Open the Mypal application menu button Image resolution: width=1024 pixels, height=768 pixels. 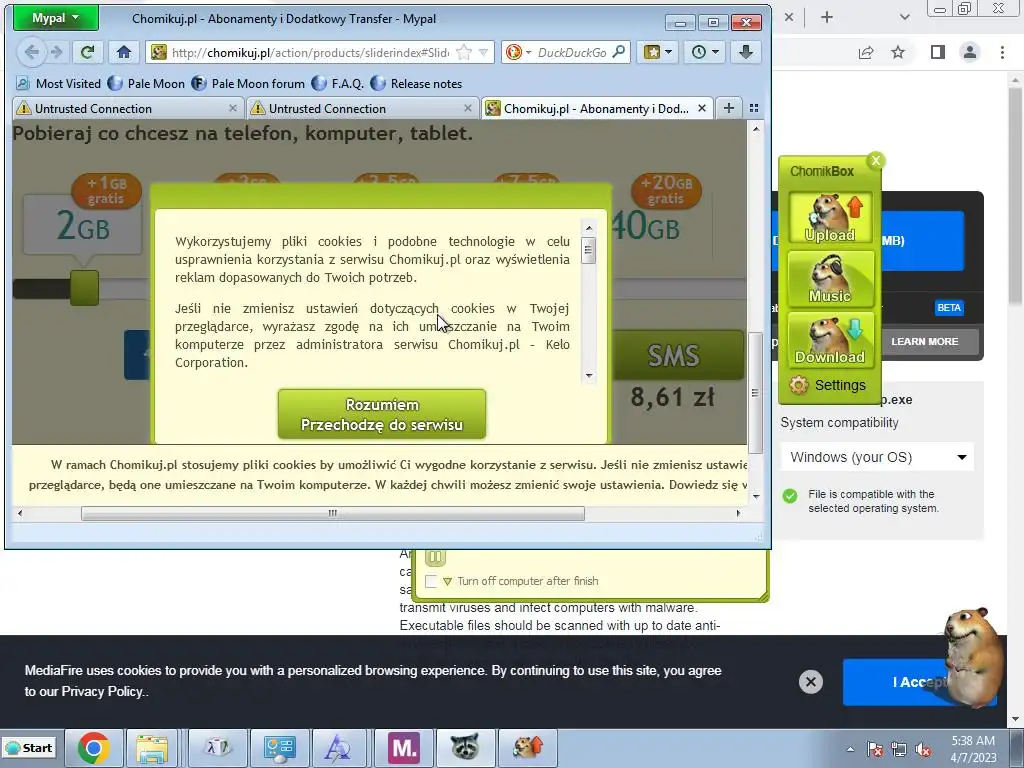pyautogui.click(x=56, y=18)
